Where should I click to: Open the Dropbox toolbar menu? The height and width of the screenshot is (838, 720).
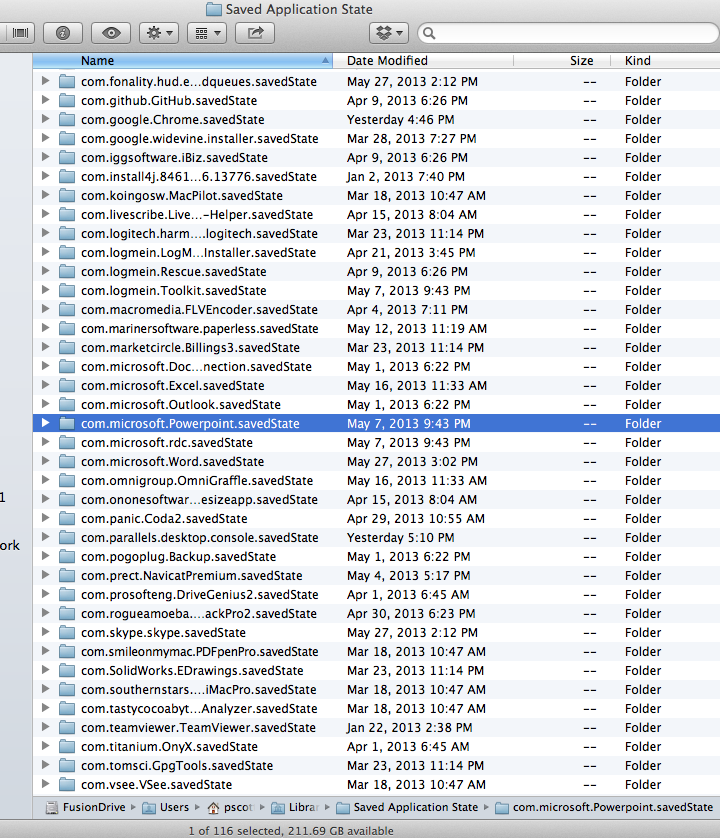[x=389, y=33]
